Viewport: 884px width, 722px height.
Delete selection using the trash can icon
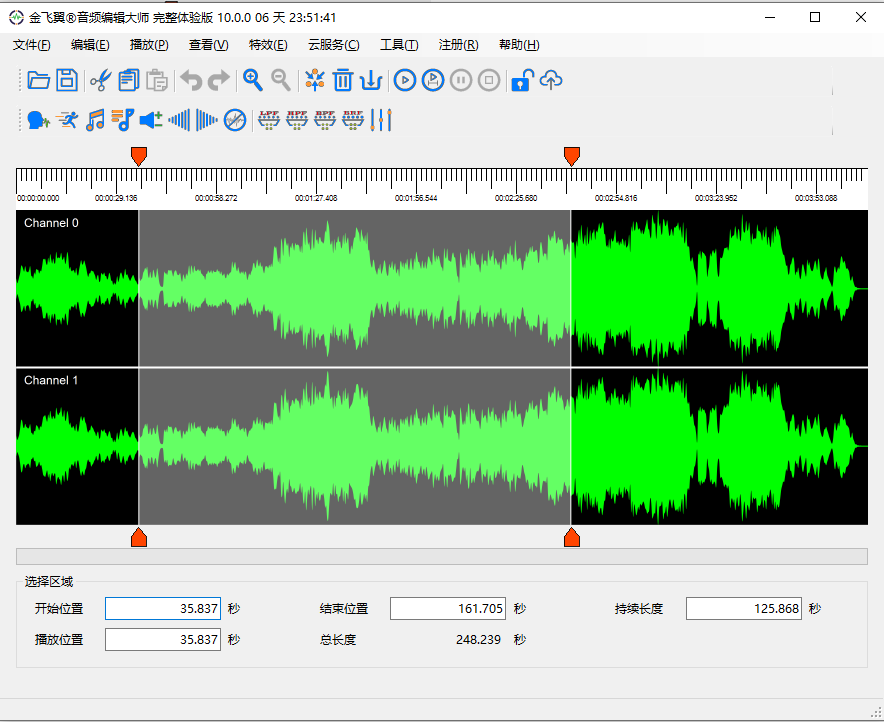tap(343, 81)
